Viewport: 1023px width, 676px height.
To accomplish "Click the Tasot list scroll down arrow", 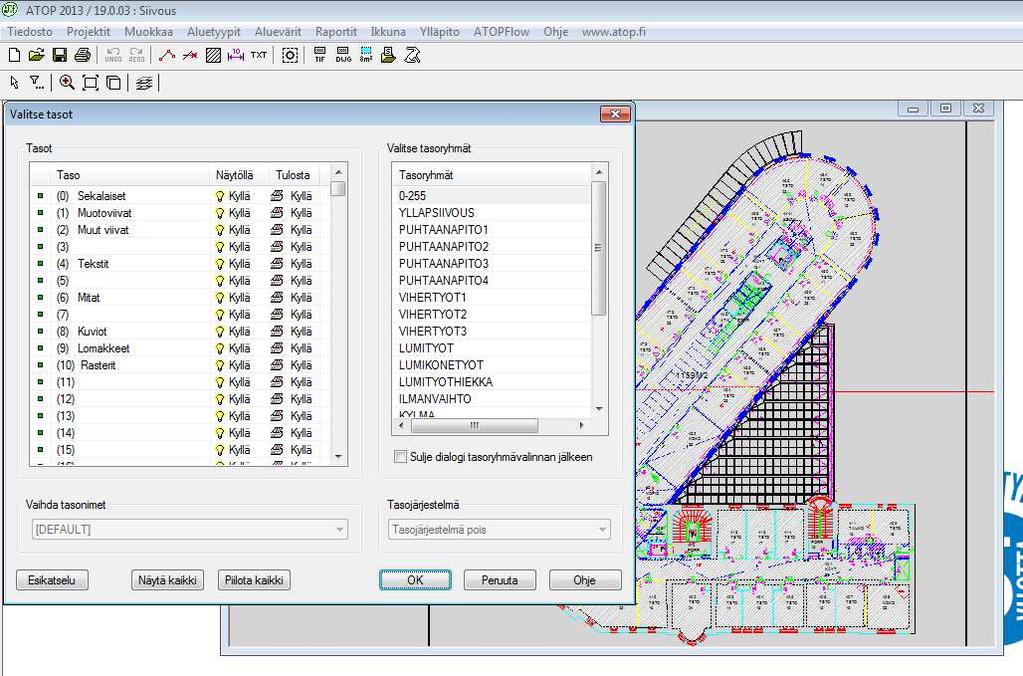I will coord(338,457).
